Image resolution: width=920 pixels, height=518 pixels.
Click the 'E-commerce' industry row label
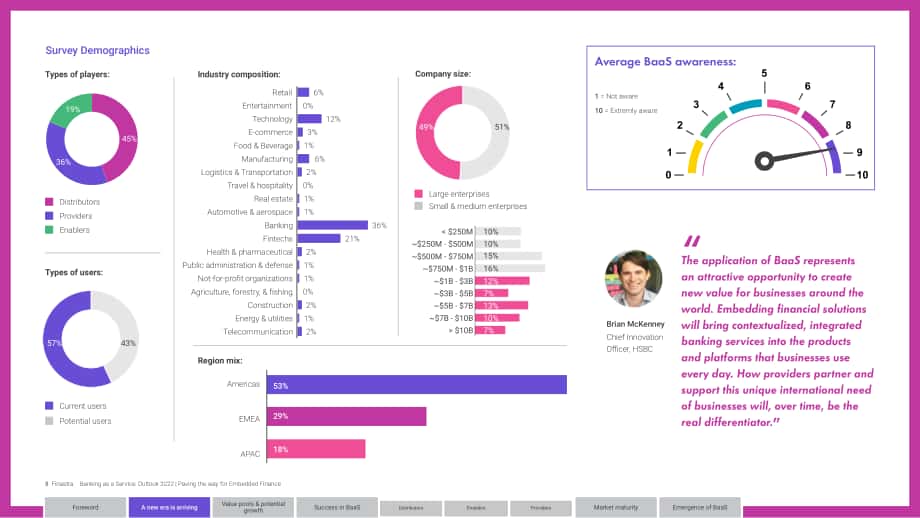coord(270,133)
